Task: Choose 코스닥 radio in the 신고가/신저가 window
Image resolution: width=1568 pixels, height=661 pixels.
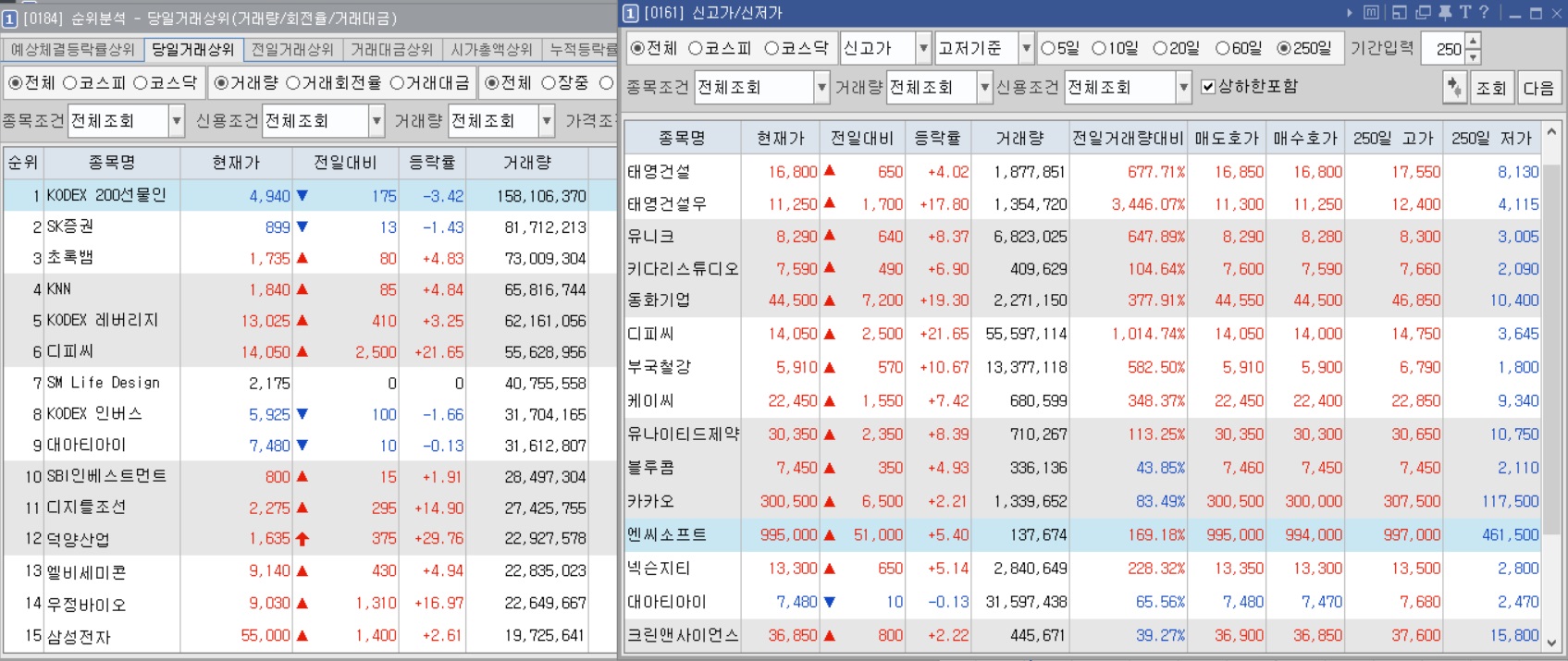Action: 772,48
